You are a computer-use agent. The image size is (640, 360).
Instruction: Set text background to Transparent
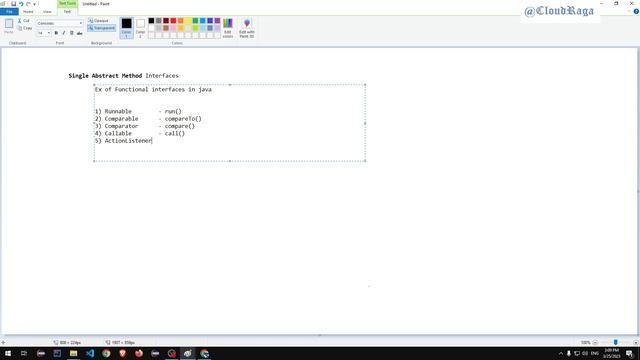pyautogui.click(x=102, y=28)
